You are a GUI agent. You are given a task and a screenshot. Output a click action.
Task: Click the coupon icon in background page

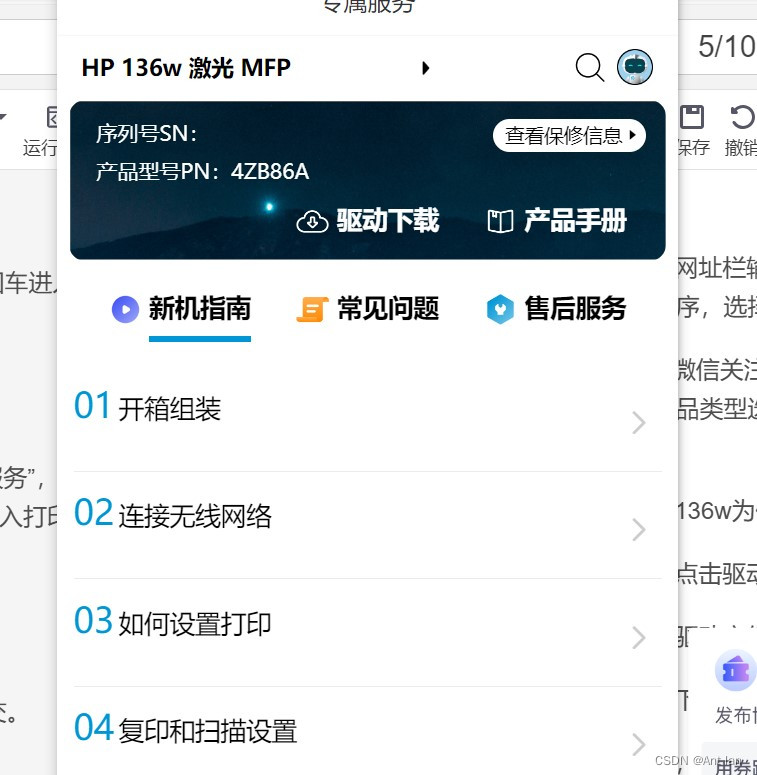735,671
